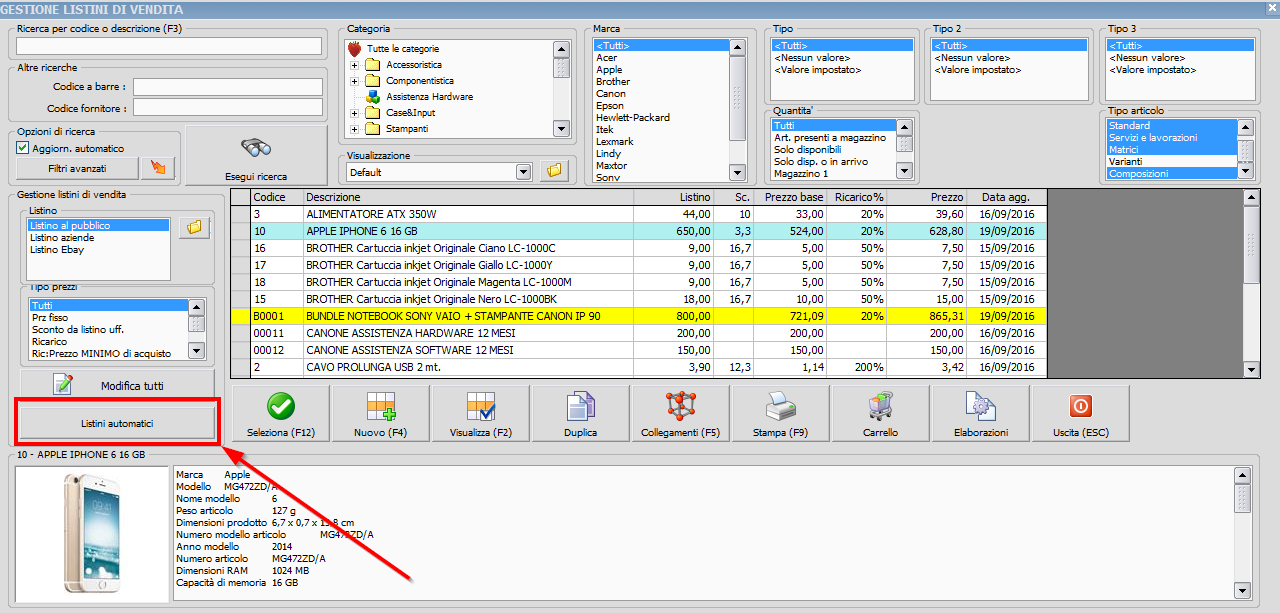Click Modifica tutti pencil button
This screenshot has height=613, width=1280.
[x=117, y=385]
